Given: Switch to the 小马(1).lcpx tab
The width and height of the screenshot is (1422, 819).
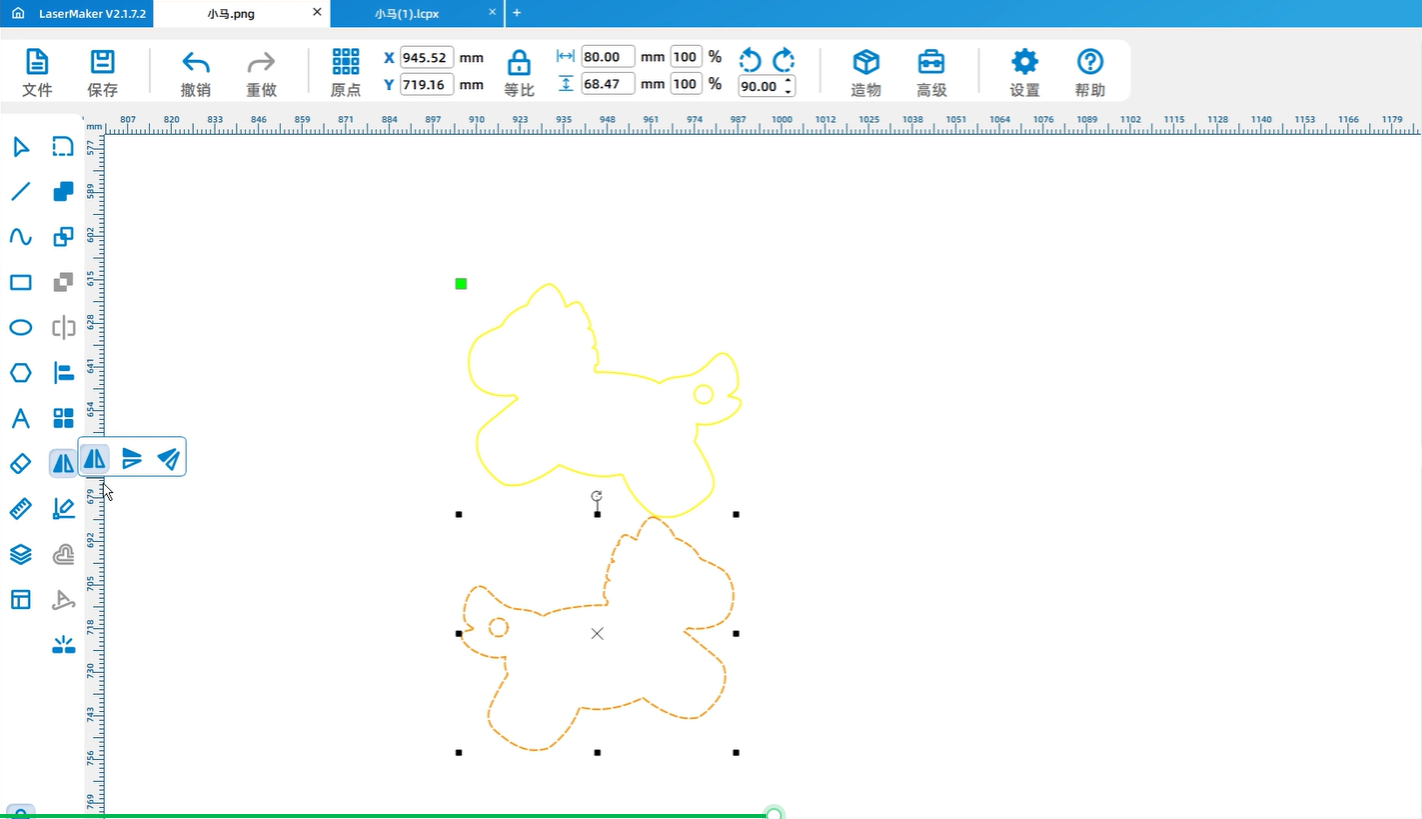Looking at the screenshot, I should (x=408, y=13).
